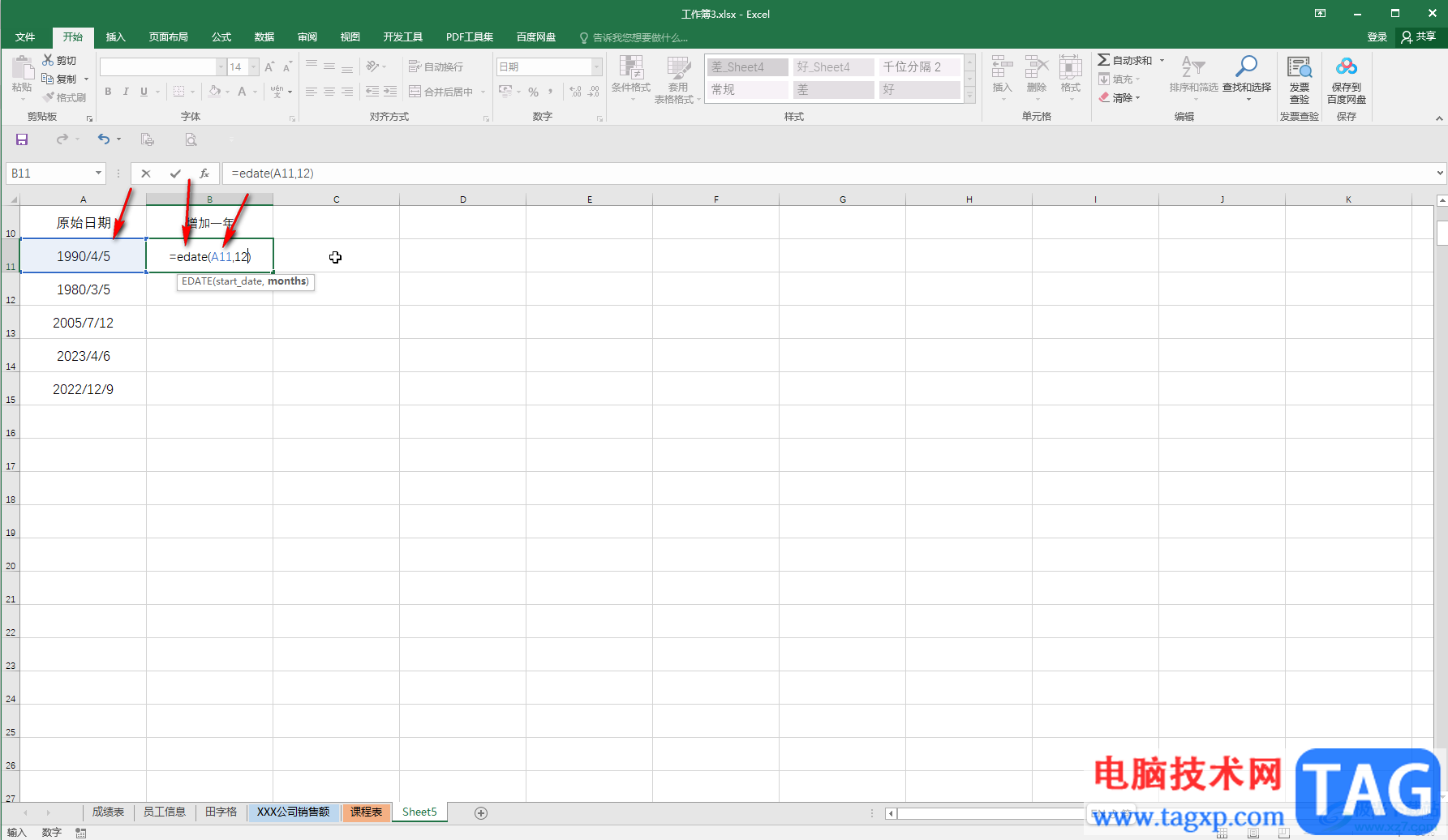Open the 课程表 sheet tab
This screenshot has width=1448, height=840.
point(366,812)
